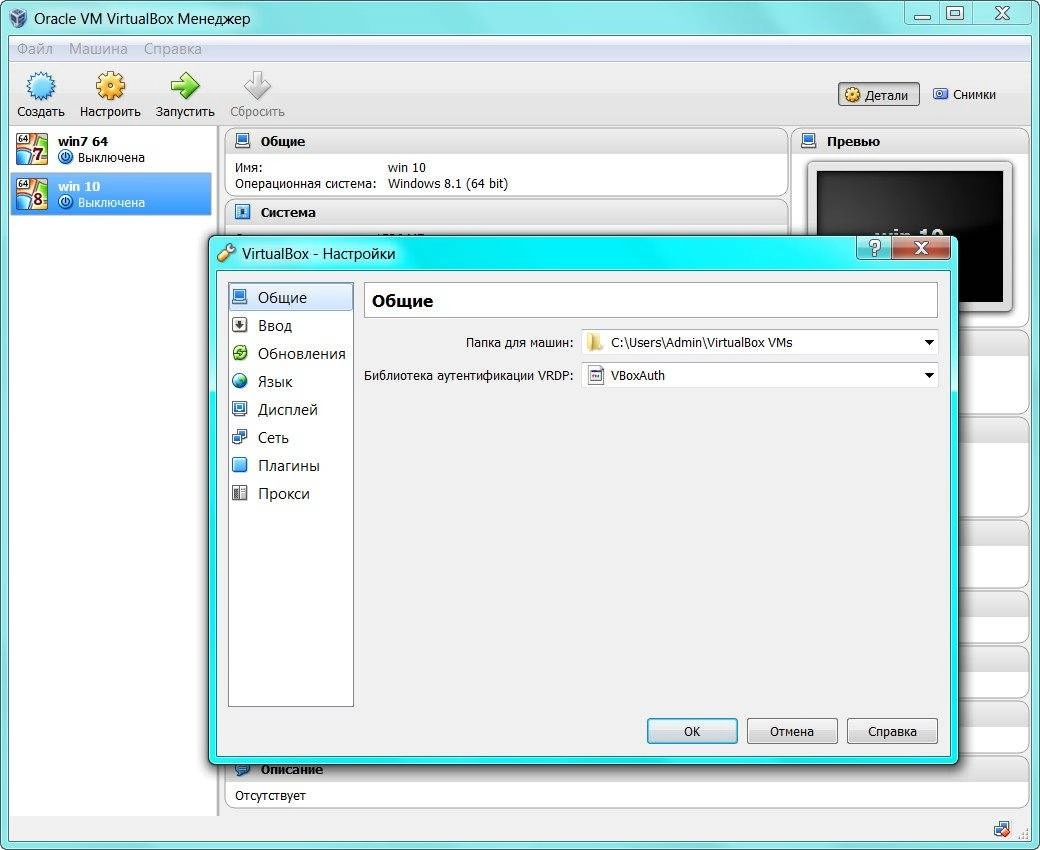This screenshot has width=1040, height=850.
Task: Click the win7 64 Выключена status text
Action: click(x=111, y=158)
